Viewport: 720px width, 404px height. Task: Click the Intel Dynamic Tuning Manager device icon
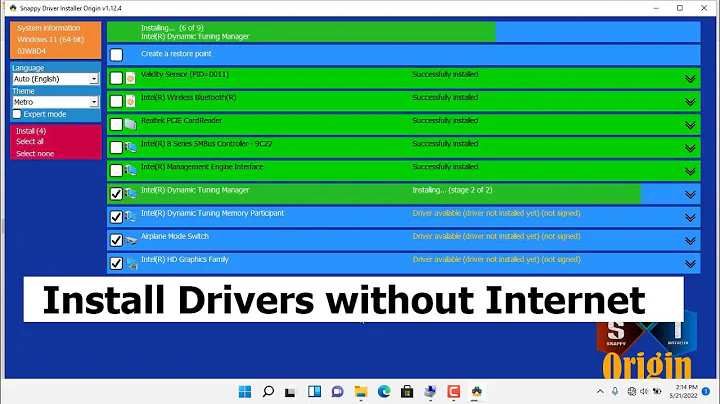(130, 194)
